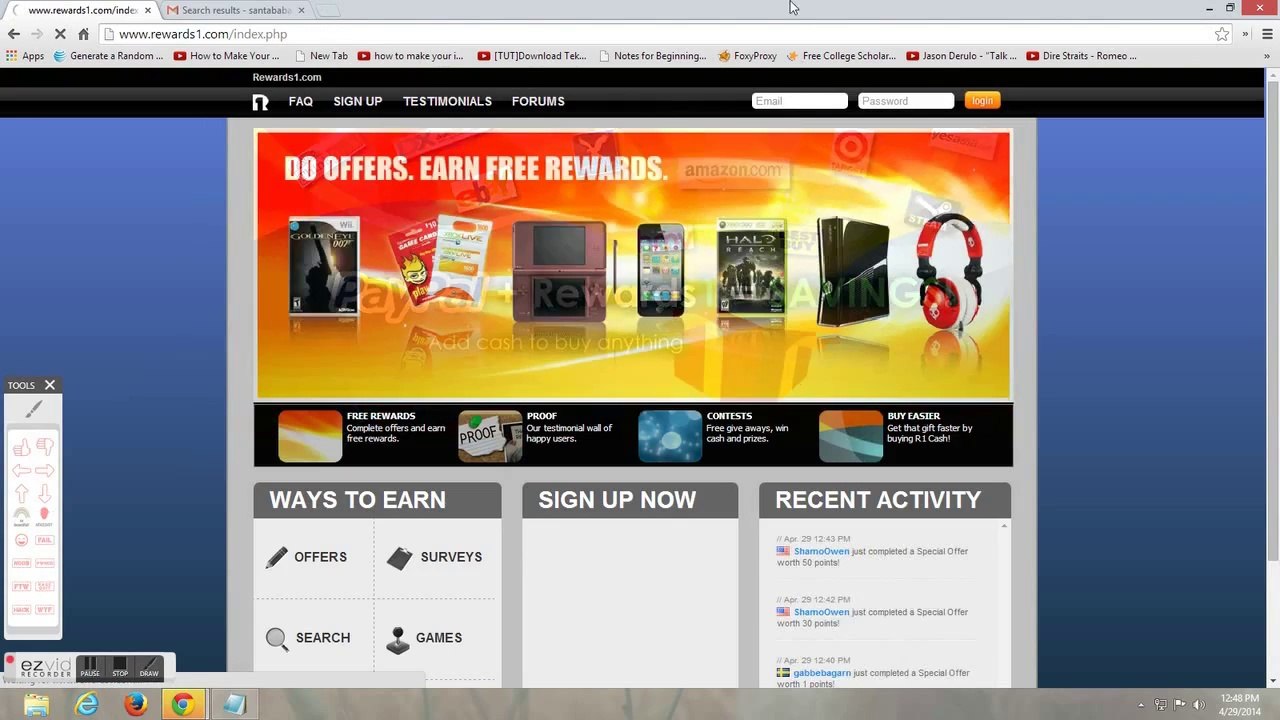Screen dimensions: 1280x720
Task: Select the down arrow stamp
Action: pos(45,493)
